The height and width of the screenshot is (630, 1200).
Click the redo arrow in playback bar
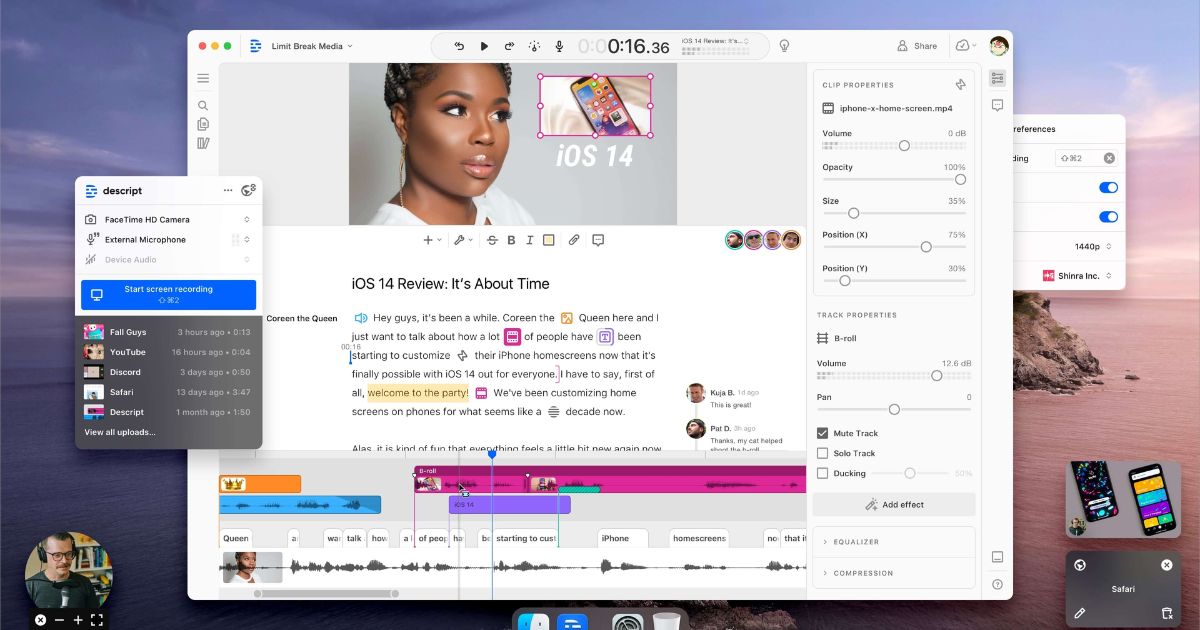coord(509,46)
